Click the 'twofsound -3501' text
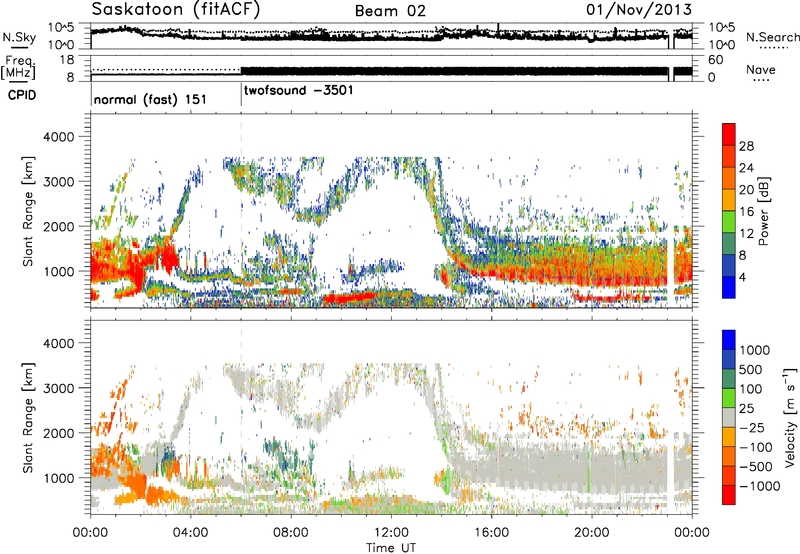 click(x=298, y=90)
